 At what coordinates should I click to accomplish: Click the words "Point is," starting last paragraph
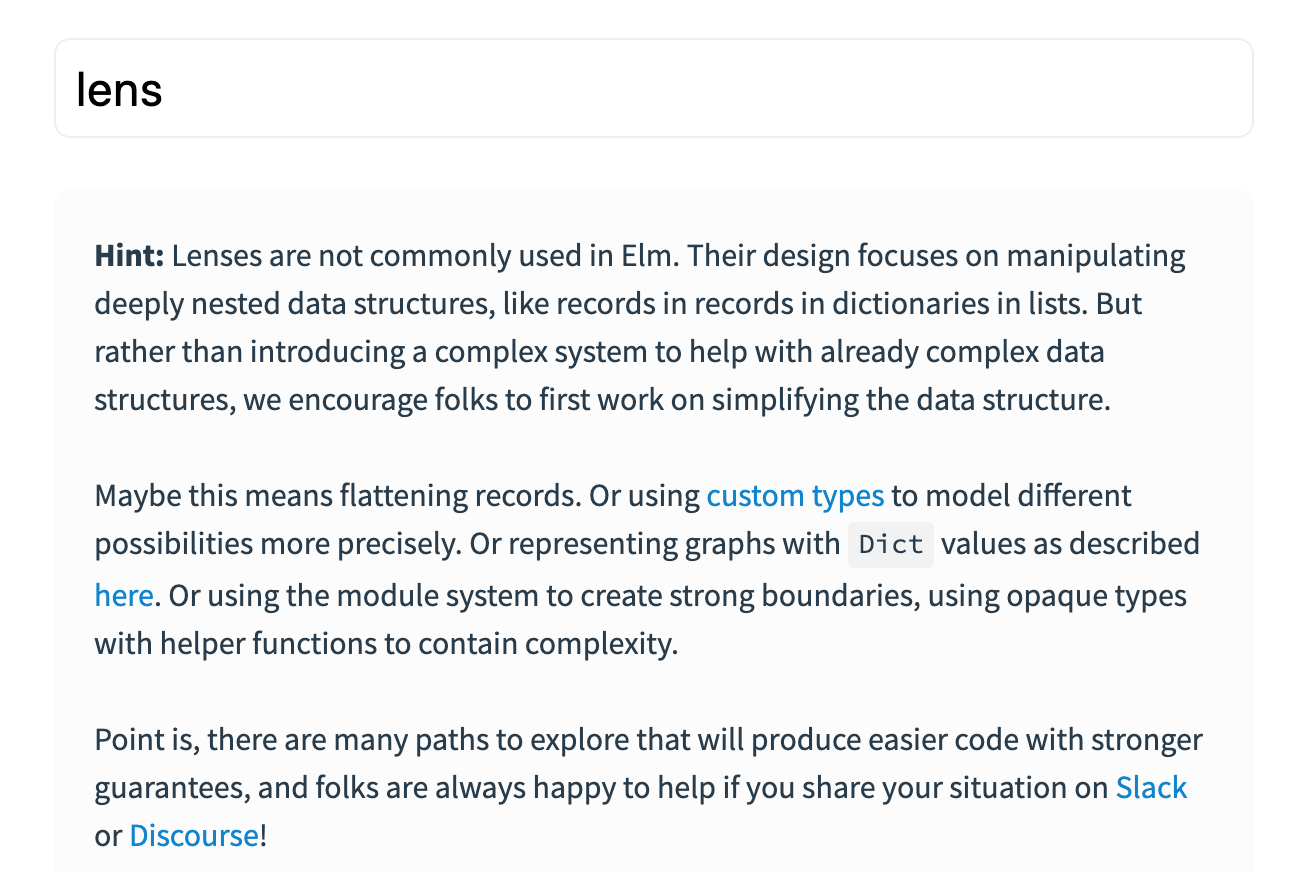147,740
